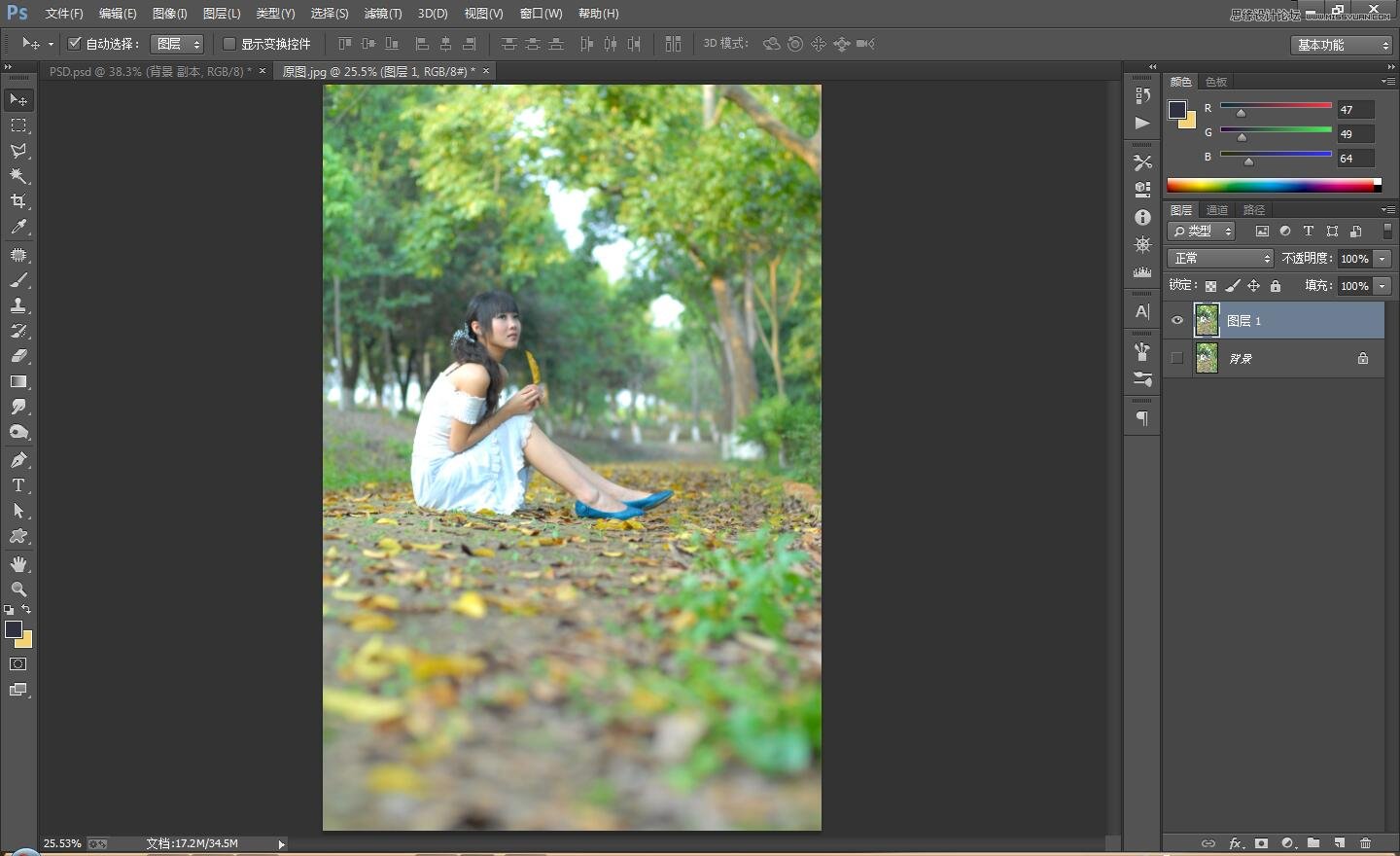The height and width of the screenshot is (856, 1400).
Task: Switch to the PSD.psd document tab
Action: [151, 71]
